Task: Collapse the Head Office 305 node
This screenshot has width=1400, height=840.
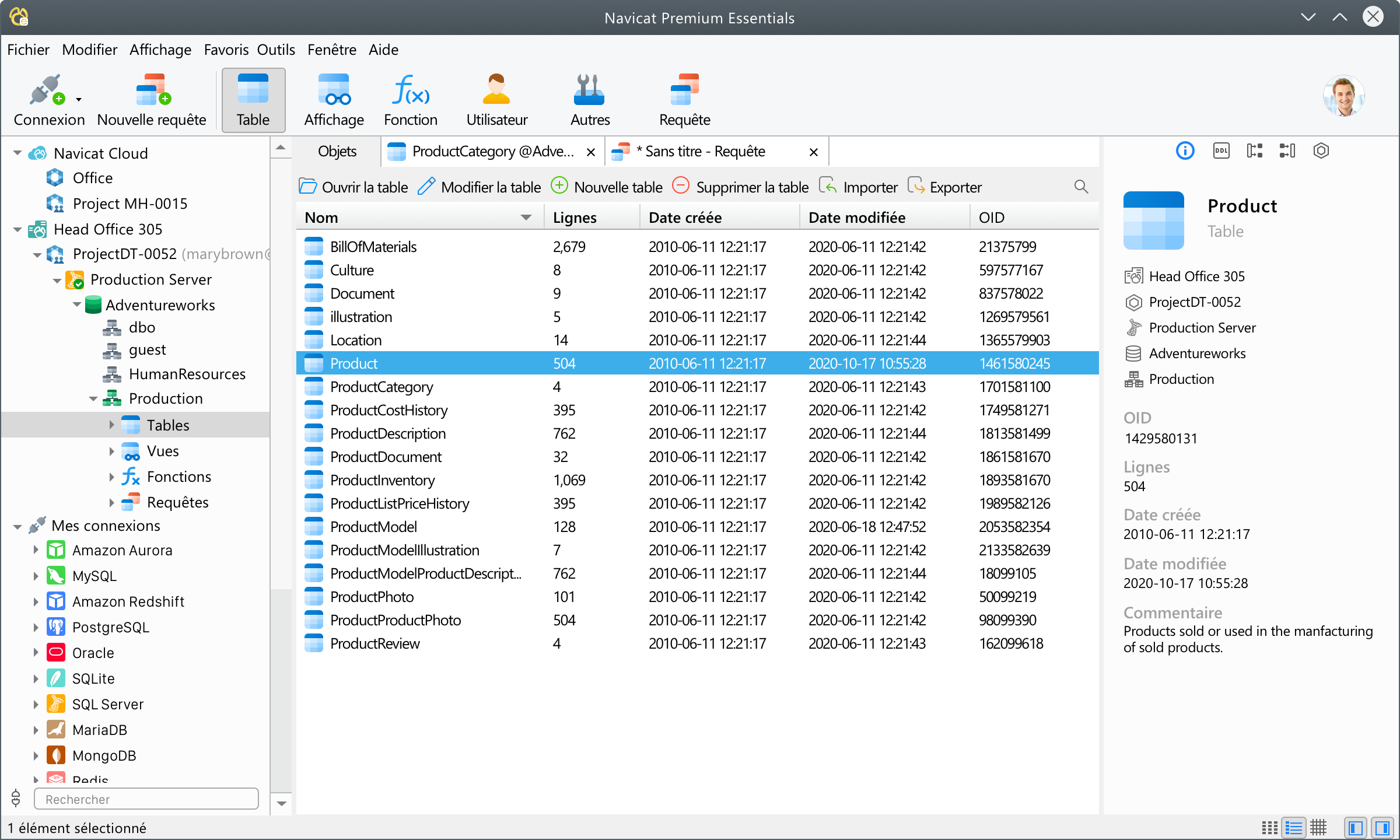Action: pyautogui.click(x=17, y=229)
